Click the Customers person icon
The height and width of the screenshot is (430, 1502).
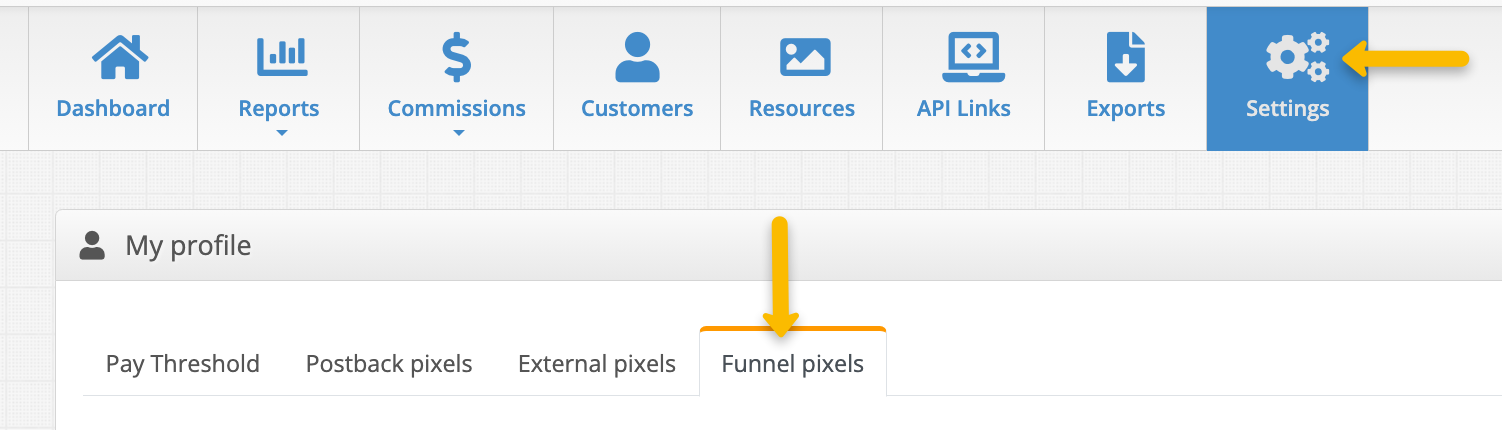point(637,58)
